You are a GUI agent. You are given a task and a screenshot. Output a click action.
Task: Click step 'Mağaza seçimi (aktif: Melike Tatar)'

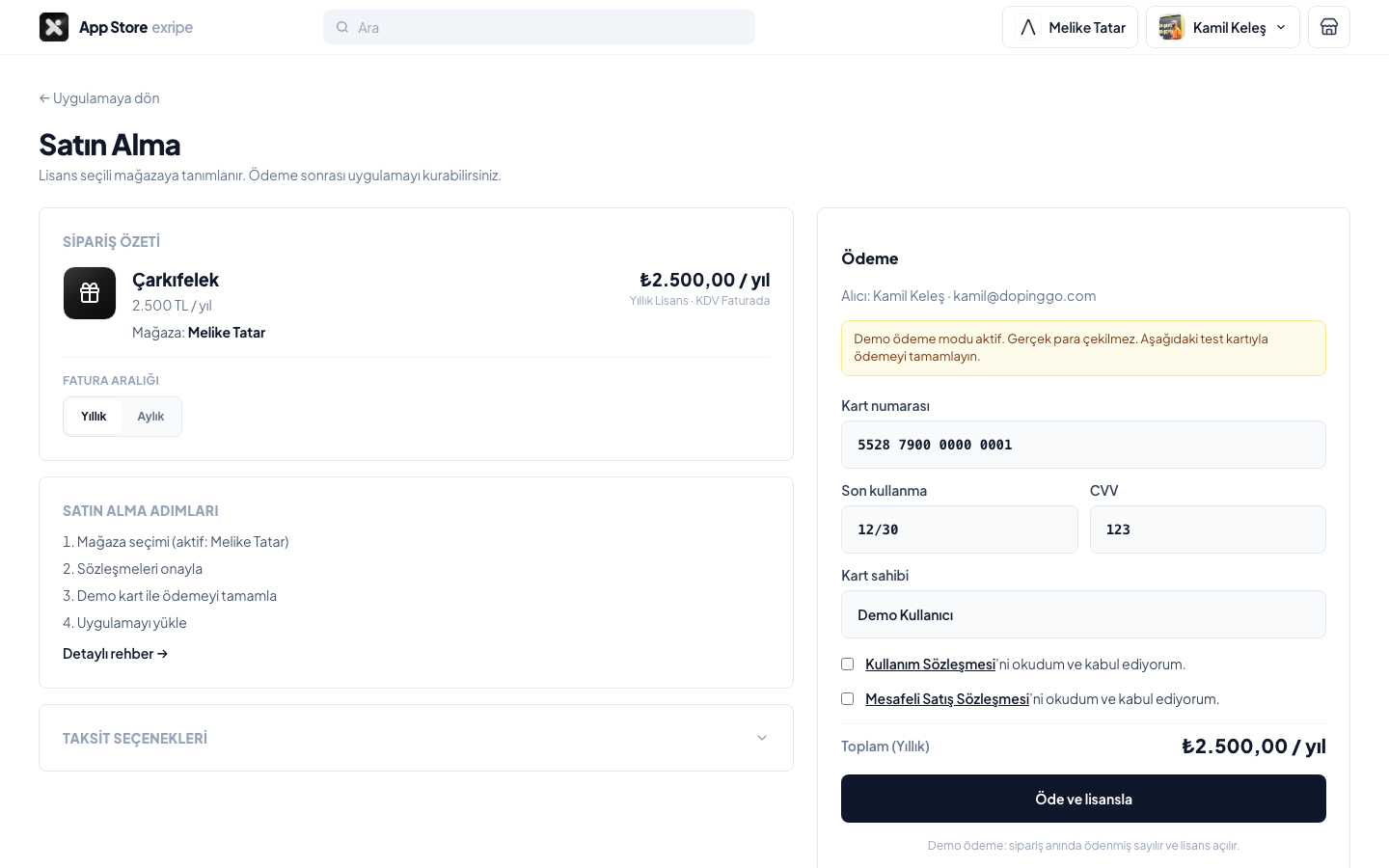click(177, 542)
